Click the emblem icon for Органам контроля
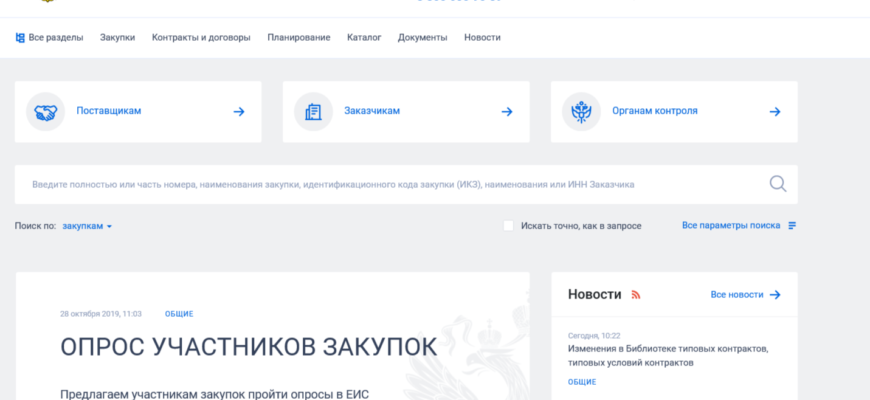This screenshot has height=400, width=870. pos(581,112)
